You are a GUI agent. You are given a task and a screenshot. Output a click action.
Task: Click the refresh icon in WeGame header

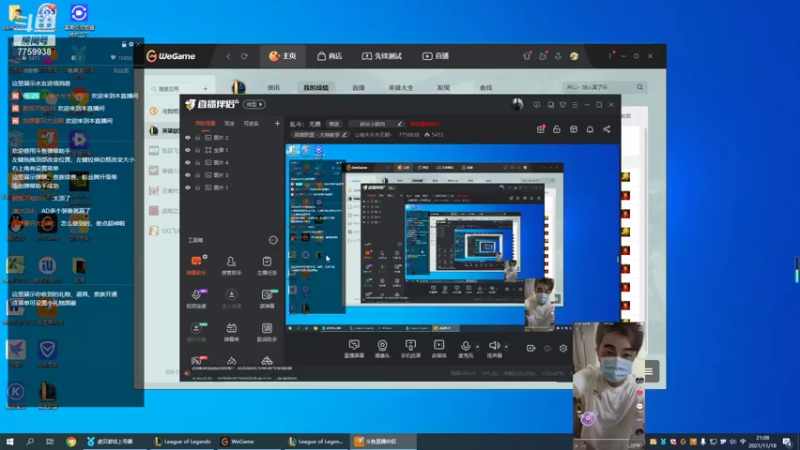pos(244,56)
